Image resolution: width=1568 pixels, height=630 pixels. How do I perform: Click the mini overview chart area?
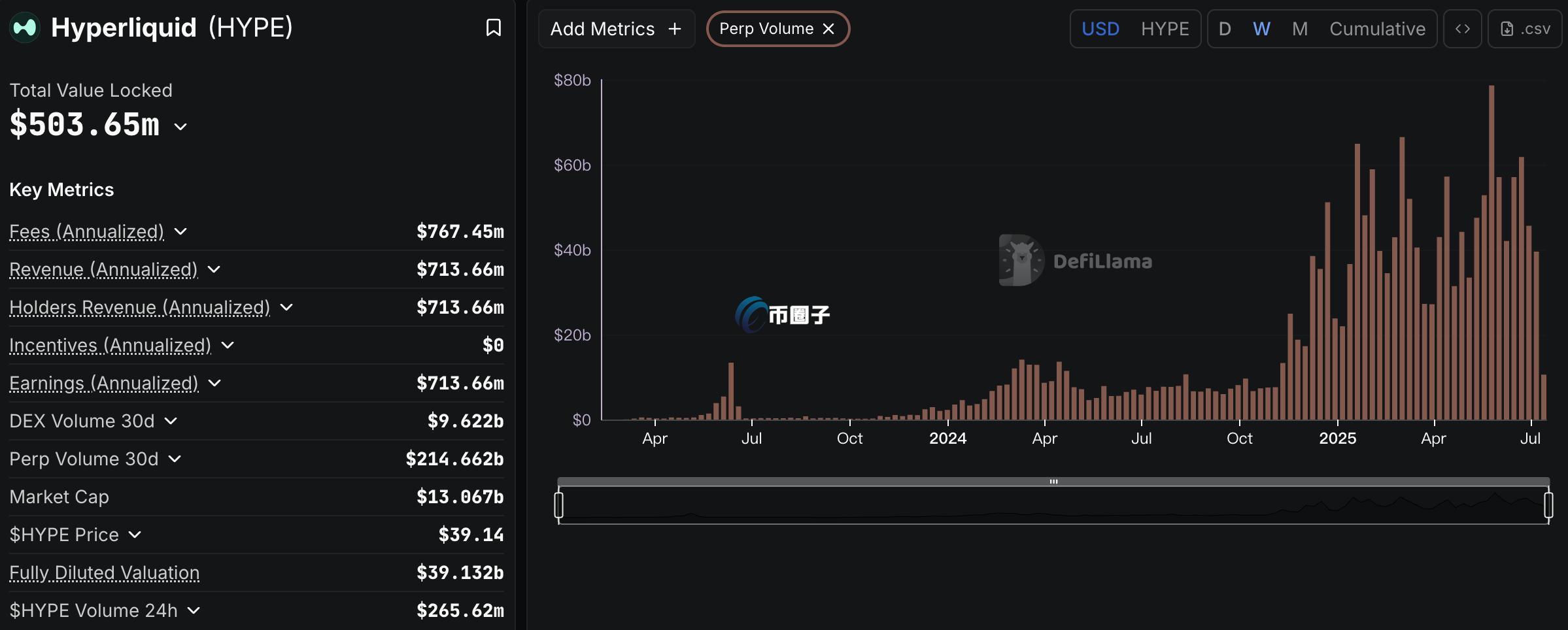tap(1053, 505)
